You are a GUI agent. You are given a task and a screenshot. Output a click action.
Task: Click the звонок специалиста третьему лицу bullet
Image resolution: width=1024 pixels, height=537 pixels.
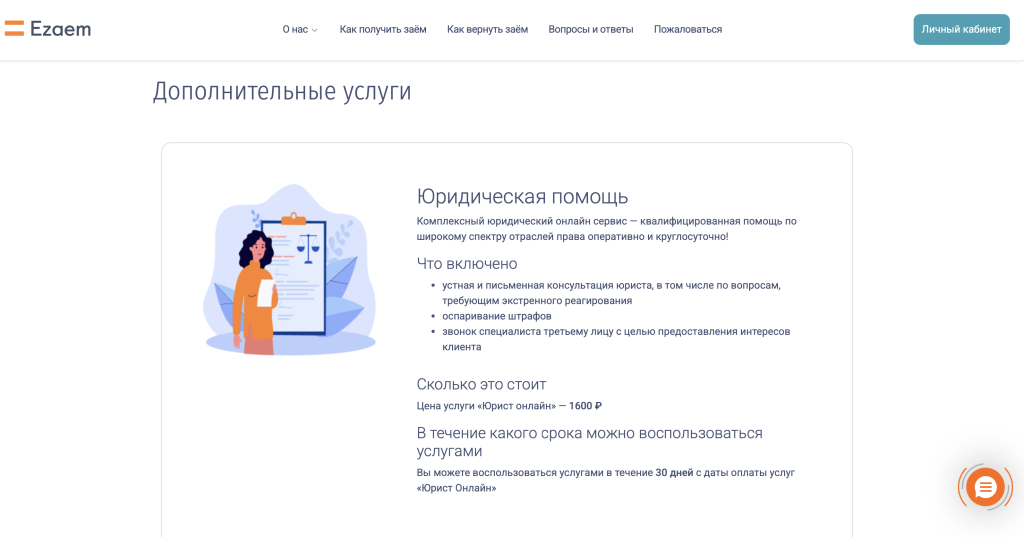click(x=616, y=331)
